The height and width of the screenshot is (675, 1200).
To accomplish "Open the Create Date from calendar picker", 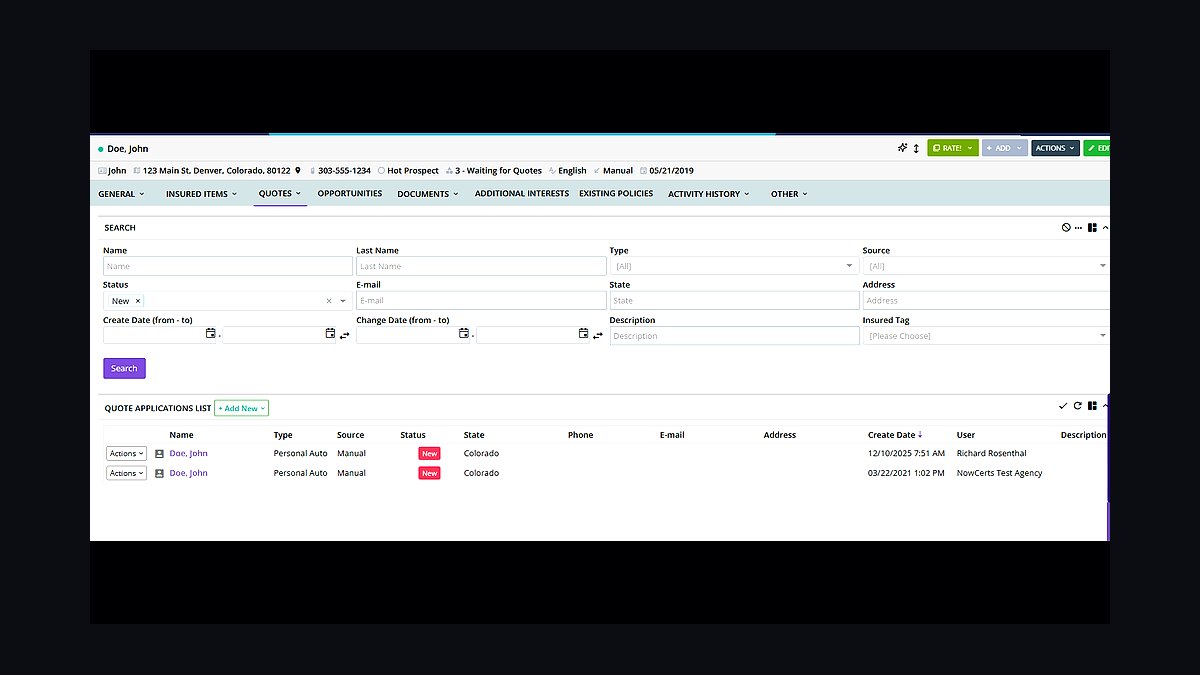I will click(210, 334).
